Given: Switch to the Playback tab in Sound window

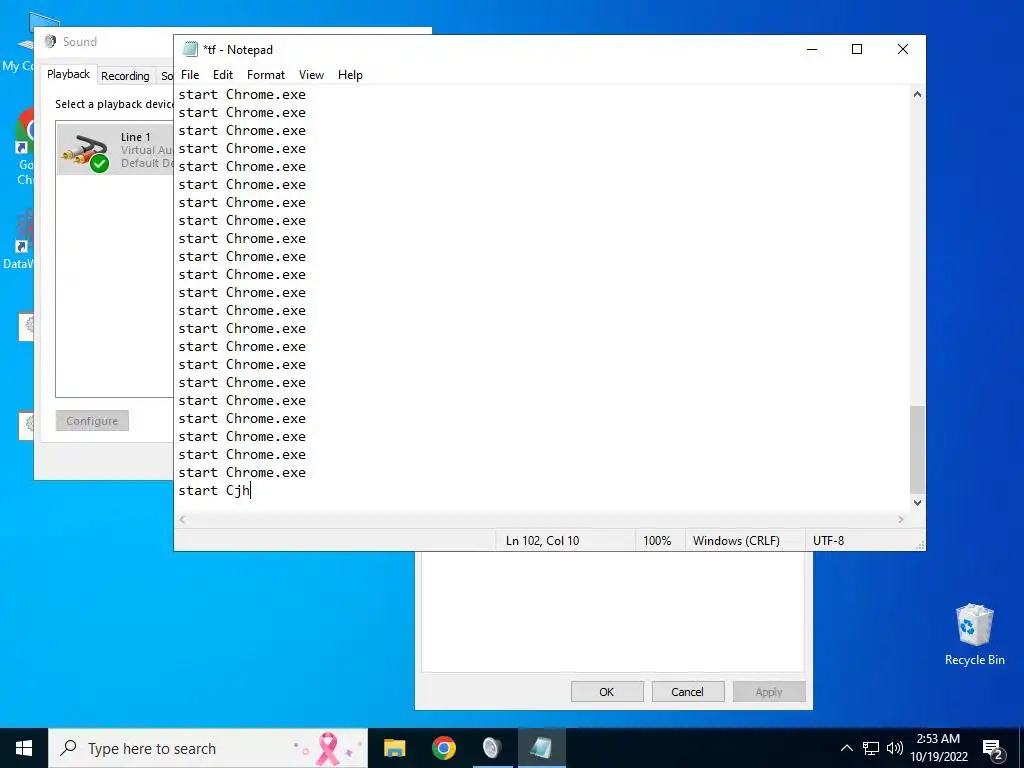Looking at the screenshot, I should [69, 74].
